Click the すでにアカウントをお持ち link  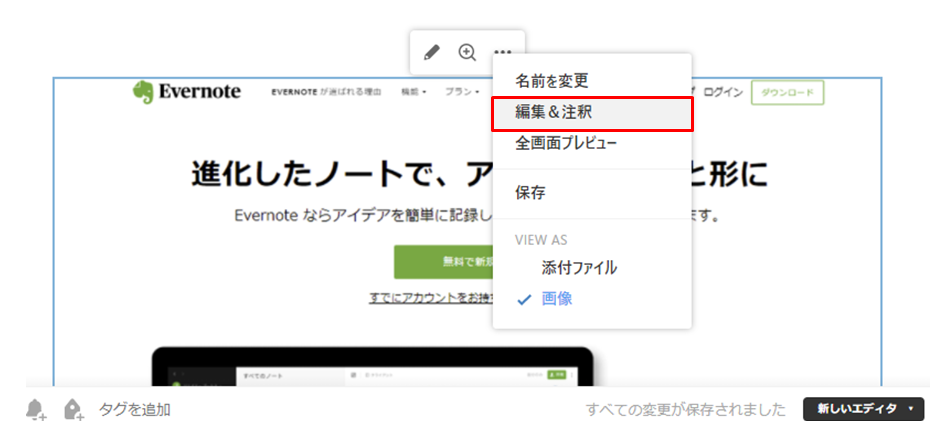431,298
